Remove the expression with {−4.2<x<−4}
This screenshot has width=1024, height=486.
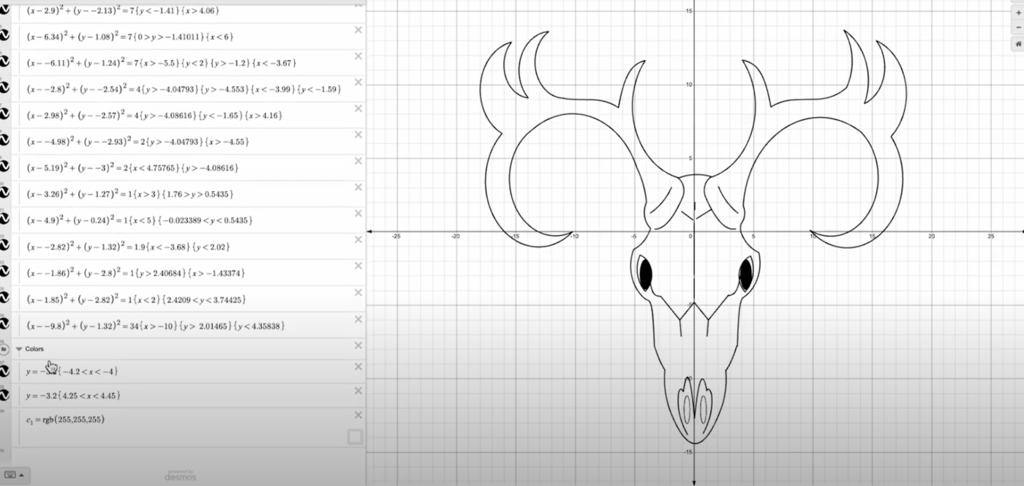click(358, 366)
